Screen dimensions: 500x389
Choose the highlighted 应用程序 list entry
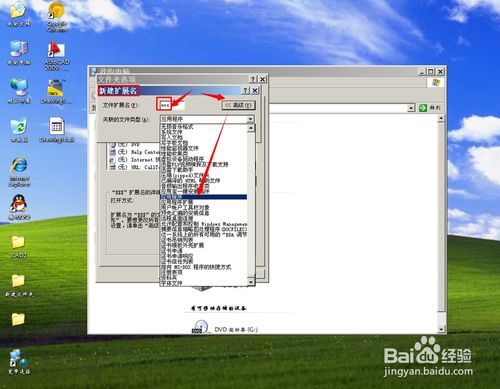(203, 197)
